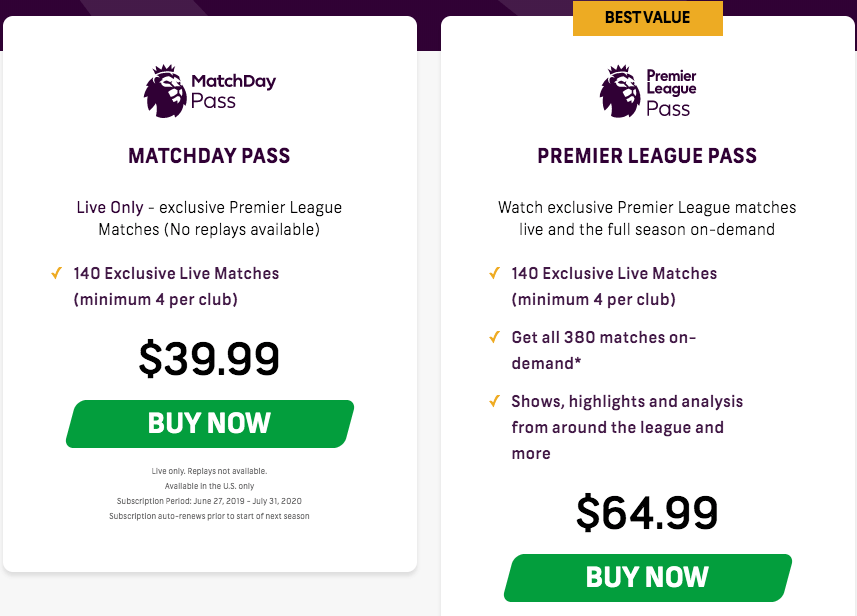Click the BEST VALUE yellow badge

[x=648, y=18]
